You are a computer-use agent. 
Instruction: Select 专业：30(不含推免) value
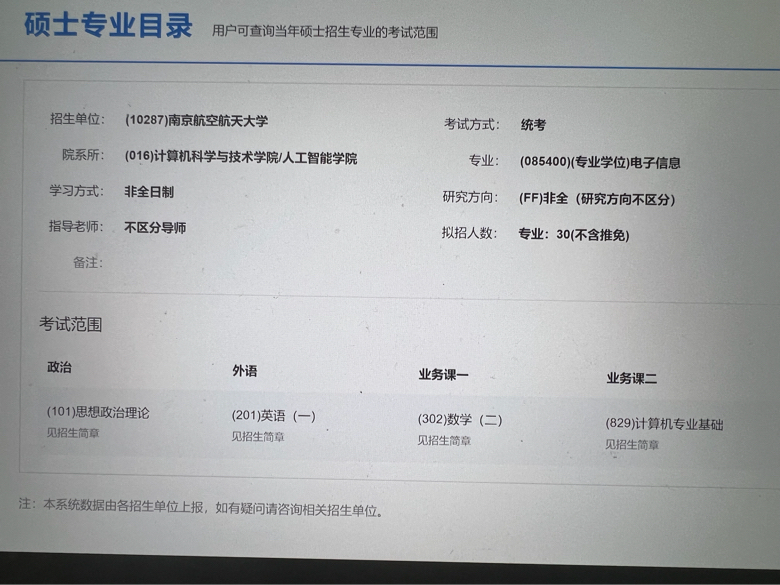pyautogui.click(x=574, y=234)
